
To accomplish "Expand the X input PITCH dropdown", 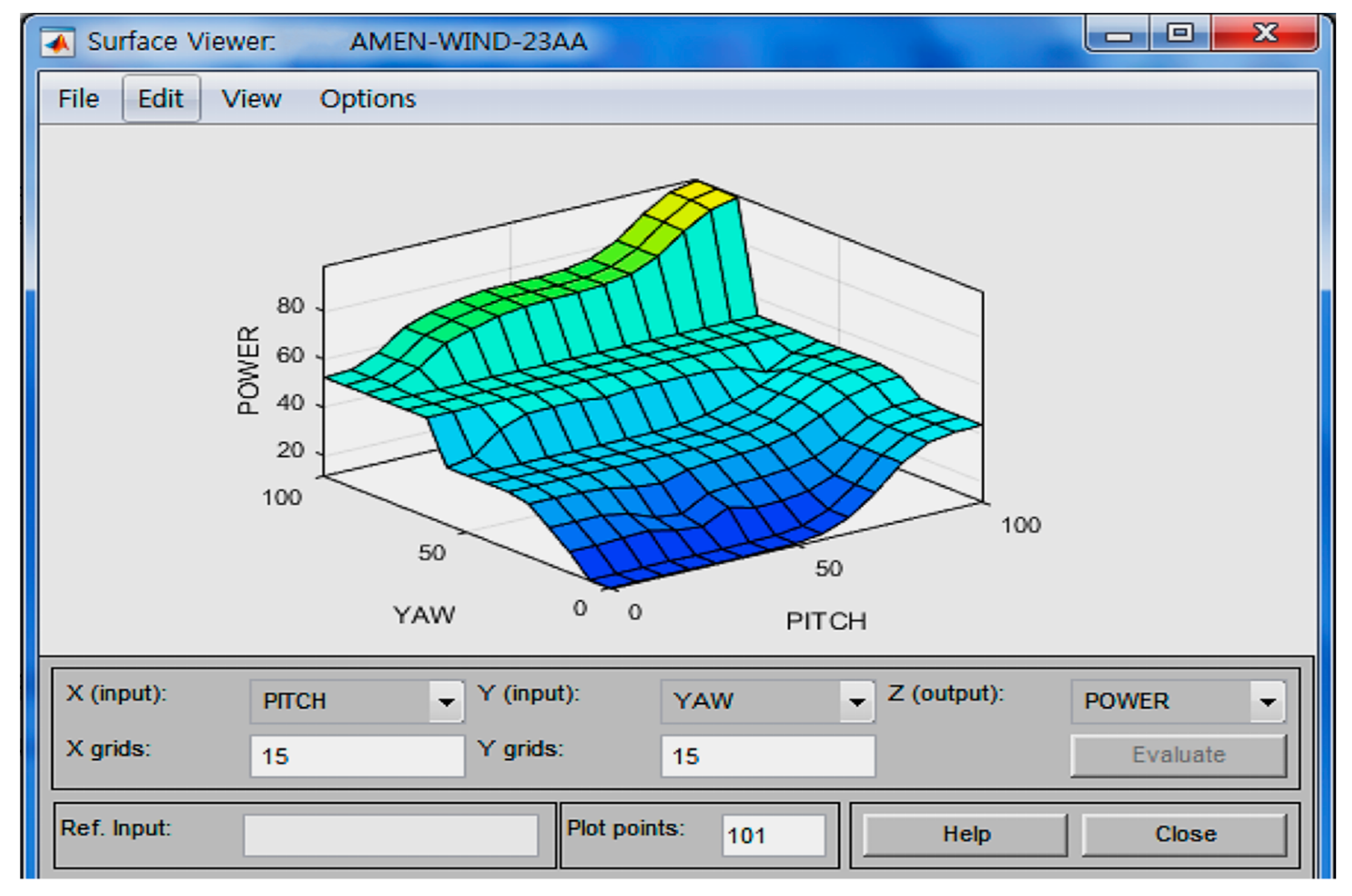I will (x=446, y=701).
